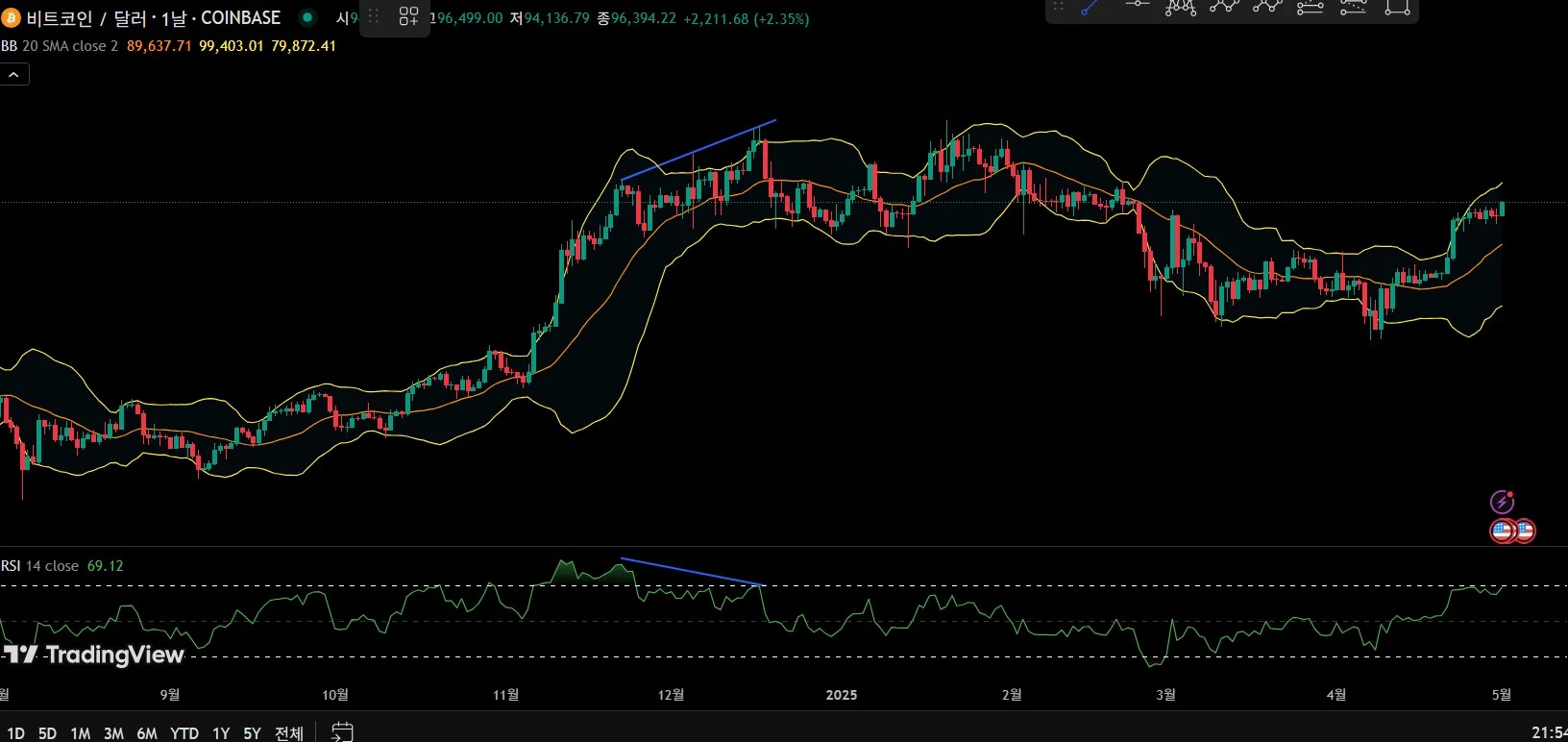Collapse the indicator legend with chevron
1568x742 pixels.
[x=14, y=74]
